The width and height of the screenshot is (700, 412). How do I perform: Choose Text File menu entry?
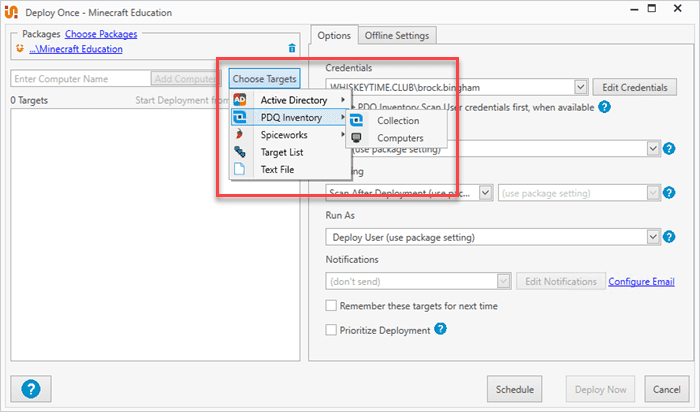291,169
